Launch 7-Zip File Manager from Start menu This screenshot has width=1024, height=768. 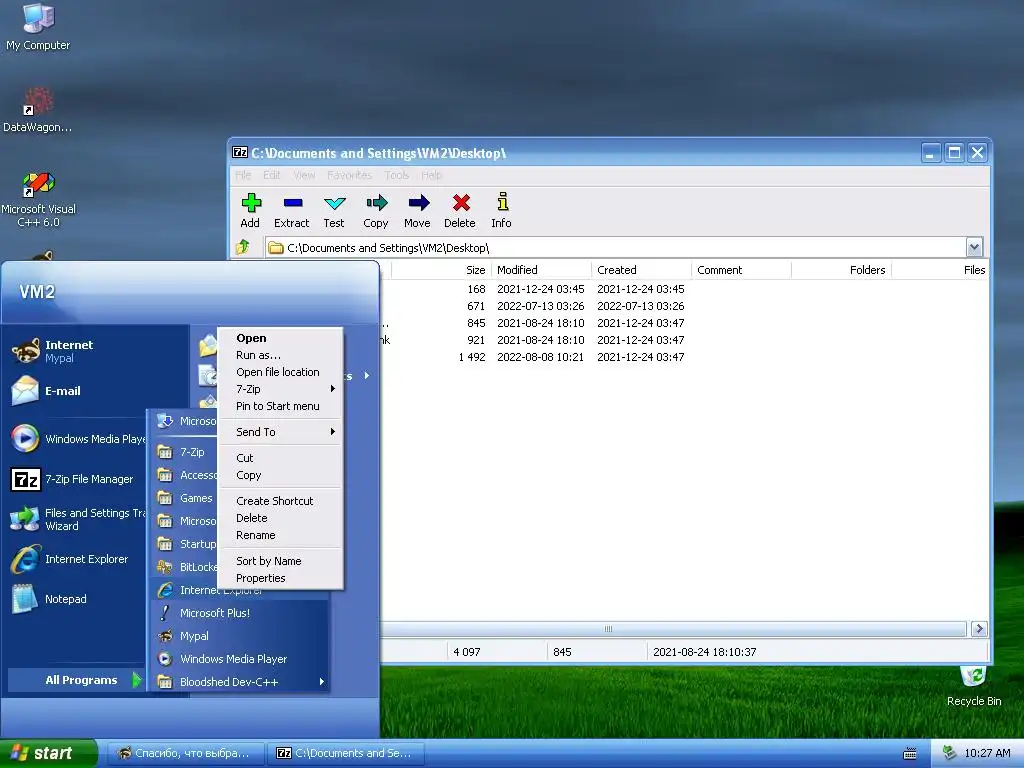tap(75, 479)
